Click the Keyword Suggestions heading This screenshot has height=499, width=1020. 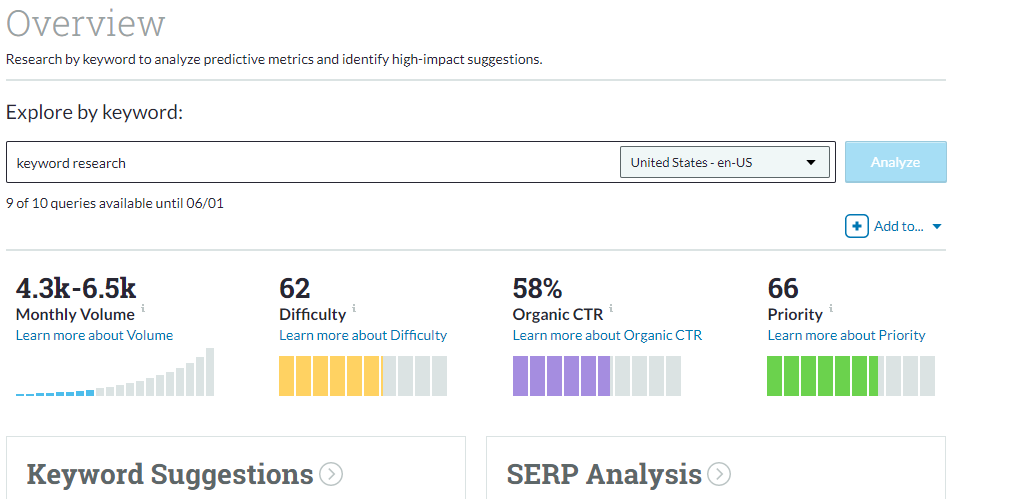tap(170, 474)
